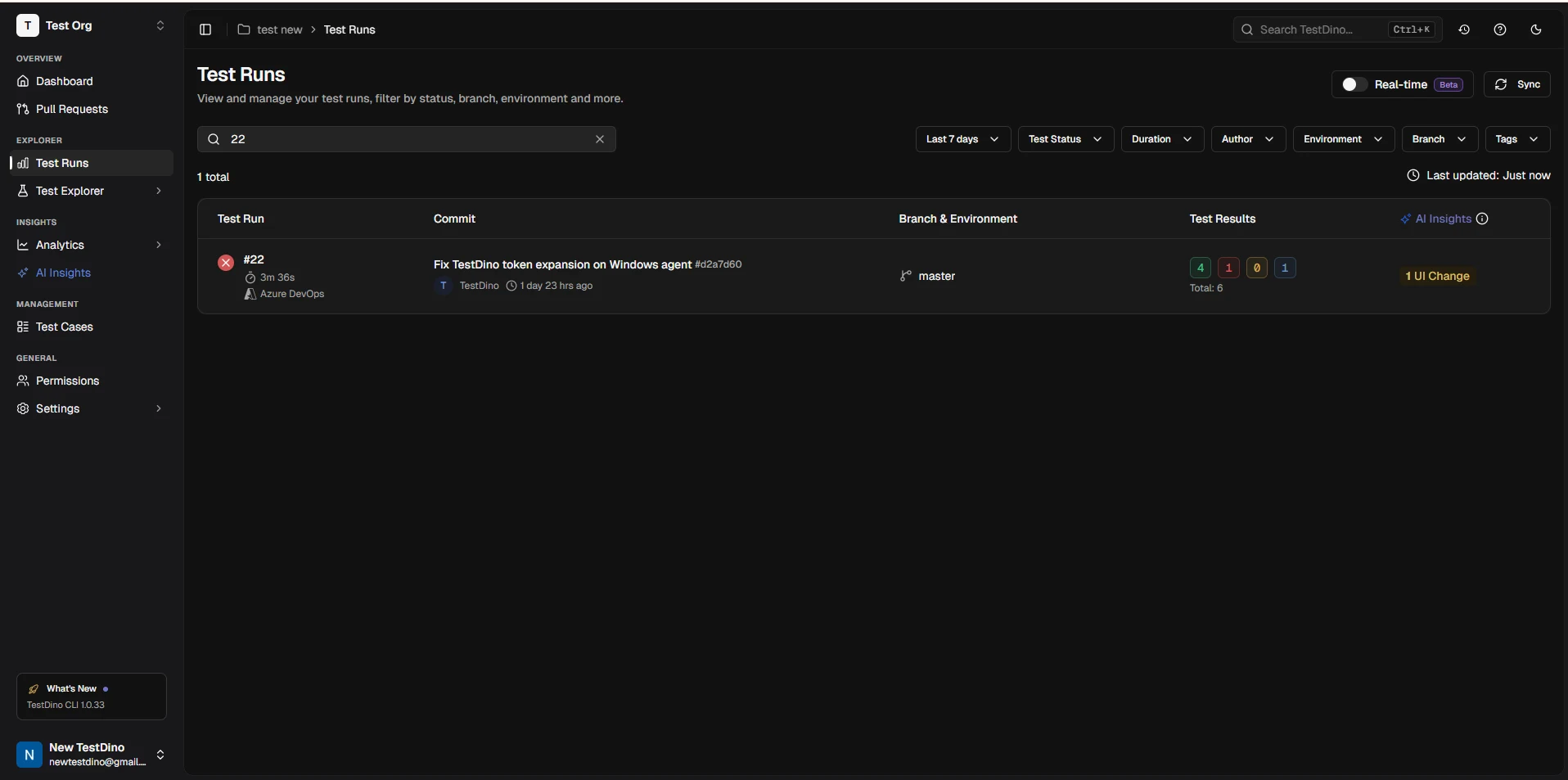Enable the Real-time Beta toggle
This screenshot has width=1568, height=780.
1352,84
